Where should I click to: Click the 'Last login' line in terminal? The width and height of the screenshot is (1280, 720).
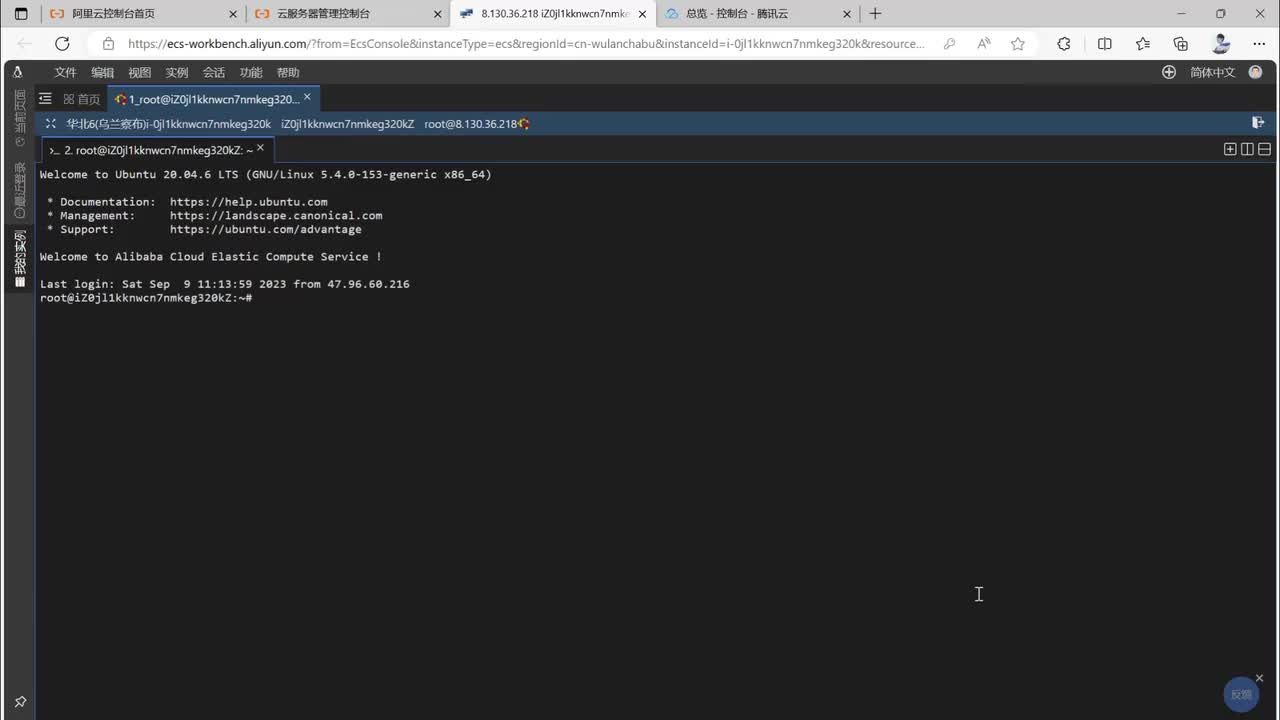coord(225,284)
